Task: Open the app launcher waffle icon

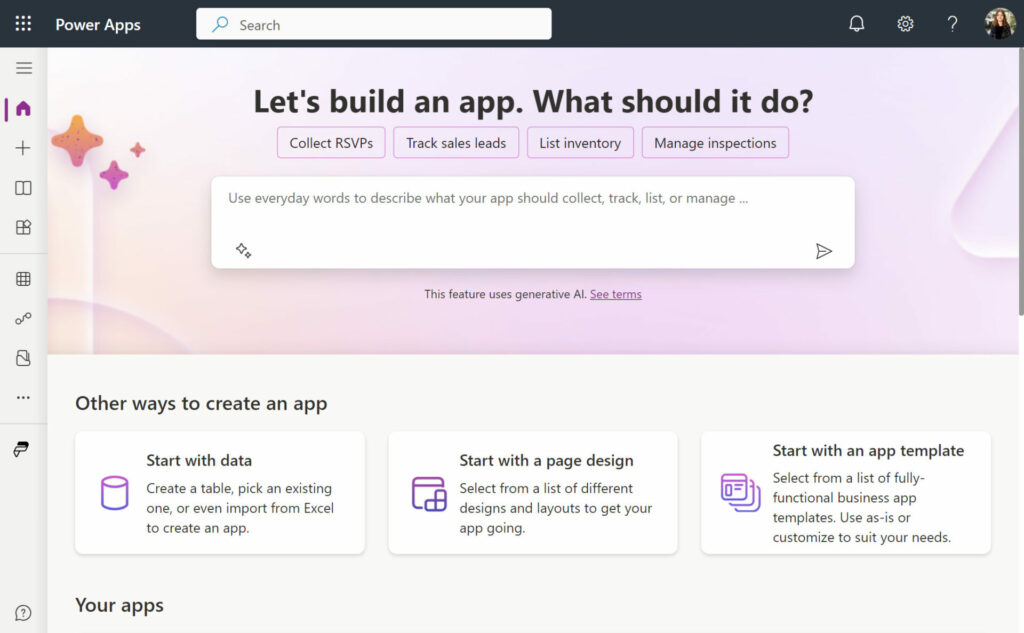Action: [x=23, y=24]
